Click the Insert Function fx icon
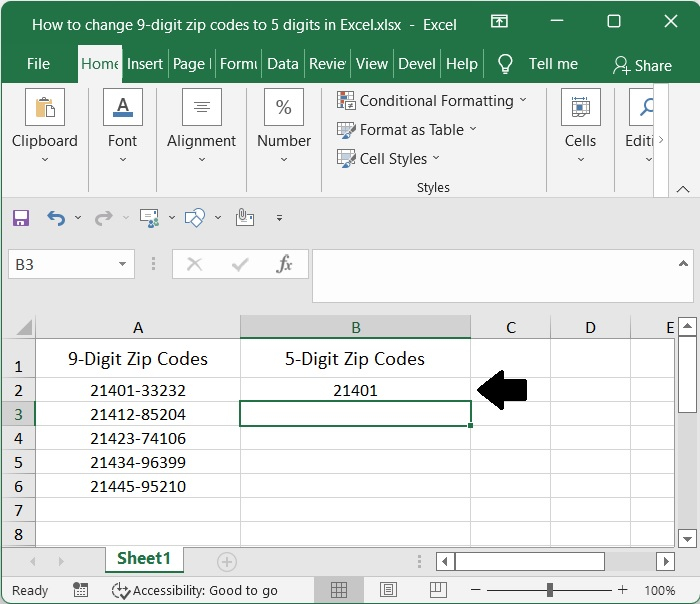This screenshot has height=604, width=700. click(284, 264)
